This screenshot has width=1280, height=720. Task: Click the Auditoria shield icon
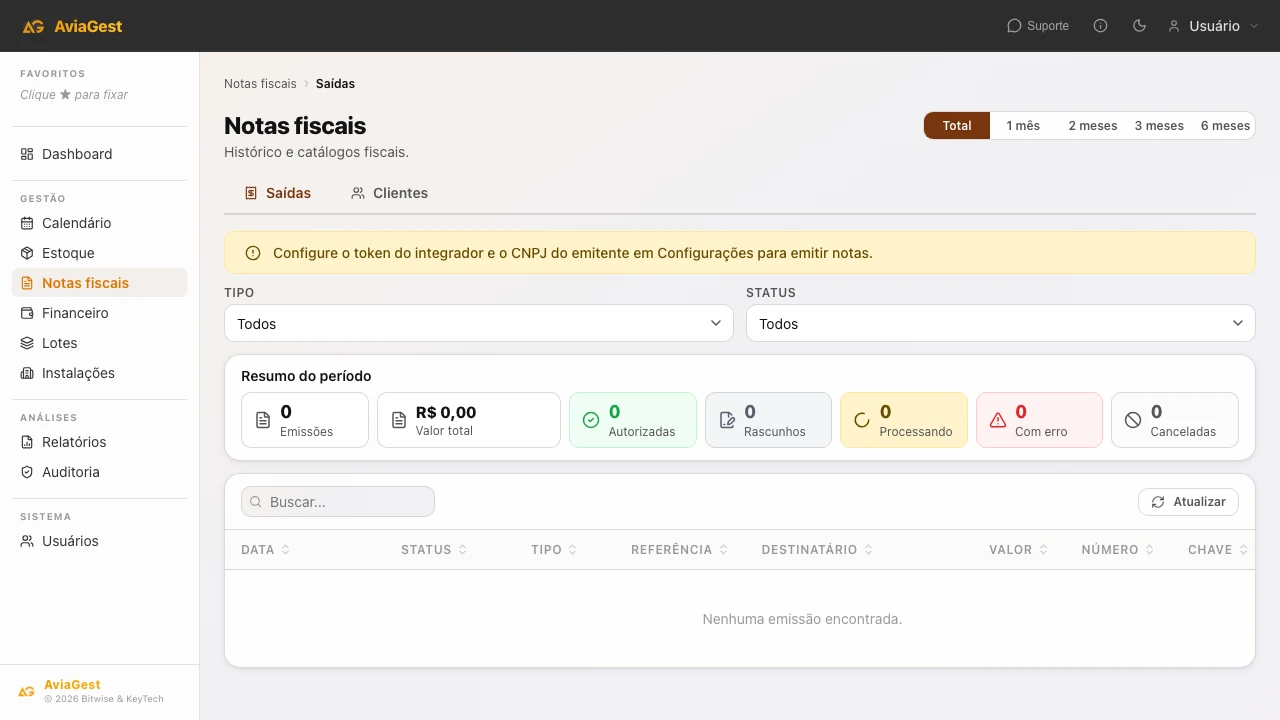pos(27,472)
